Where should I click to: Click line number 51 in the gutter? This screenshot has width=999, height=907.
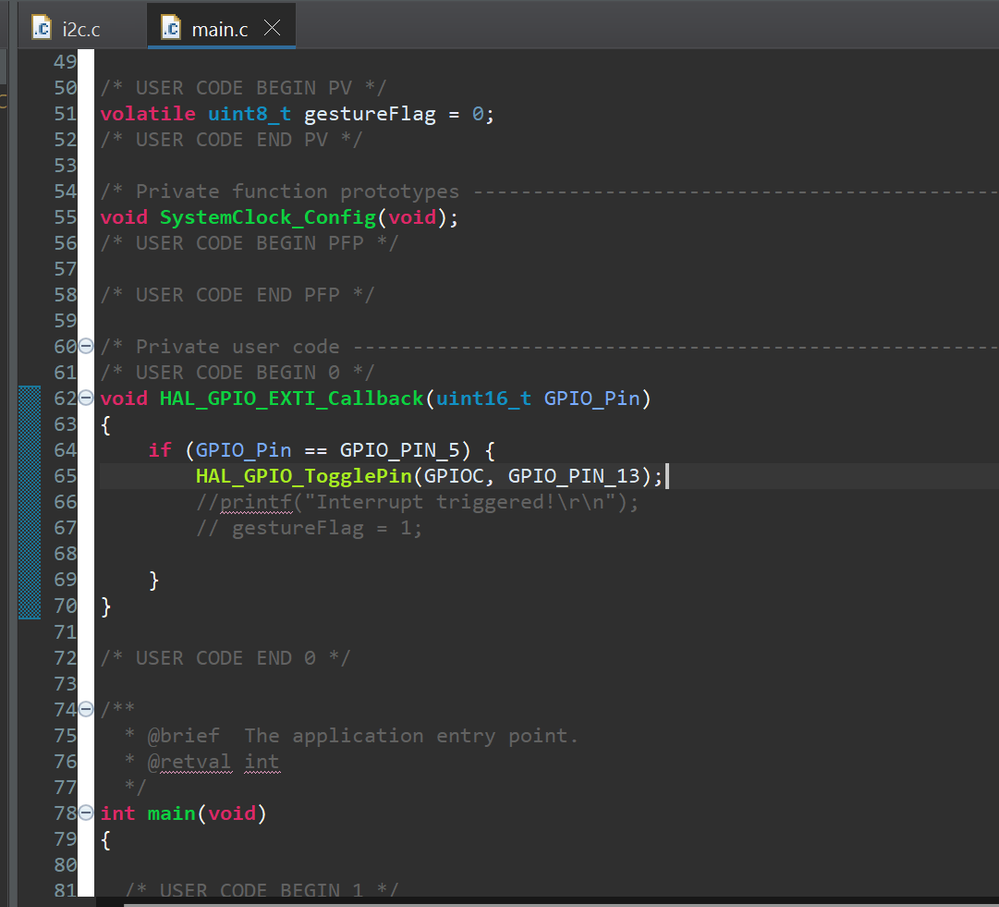[x=65, y=113]
